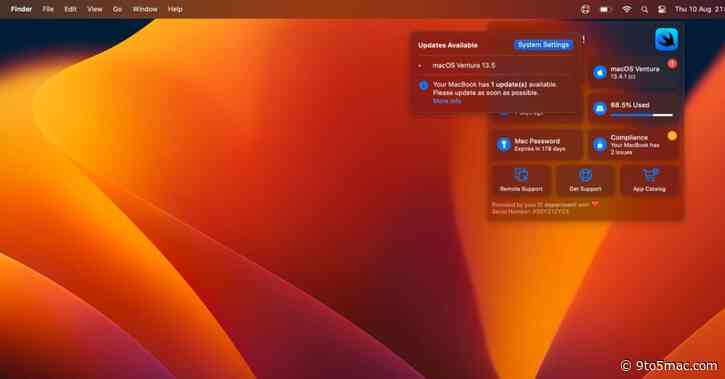This screenshot has height=379, width=725.
Task: Open the Mac Password tile
Action: 536,145
